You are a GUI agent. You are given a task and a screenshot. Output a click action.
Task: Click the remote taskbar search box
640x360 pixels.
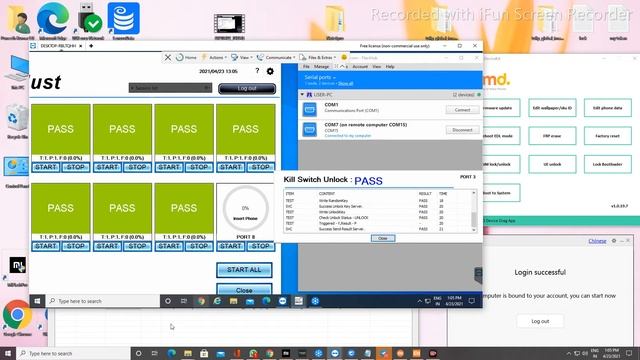(102, 301)
